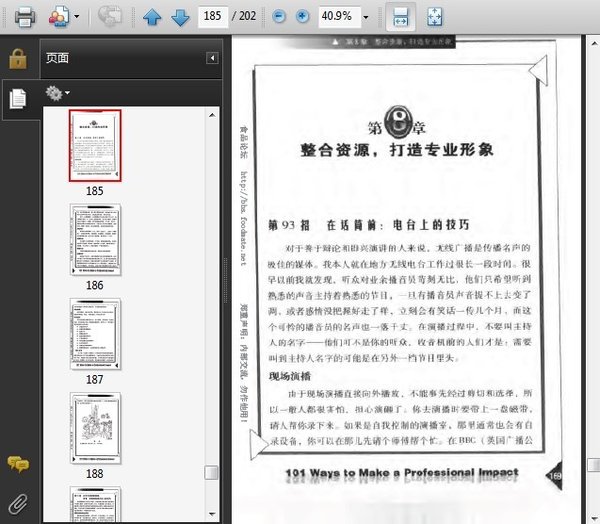The width and height of the screenshot is (600, 524).
Task: Open the security lock panel
Action: click(17, 58)
